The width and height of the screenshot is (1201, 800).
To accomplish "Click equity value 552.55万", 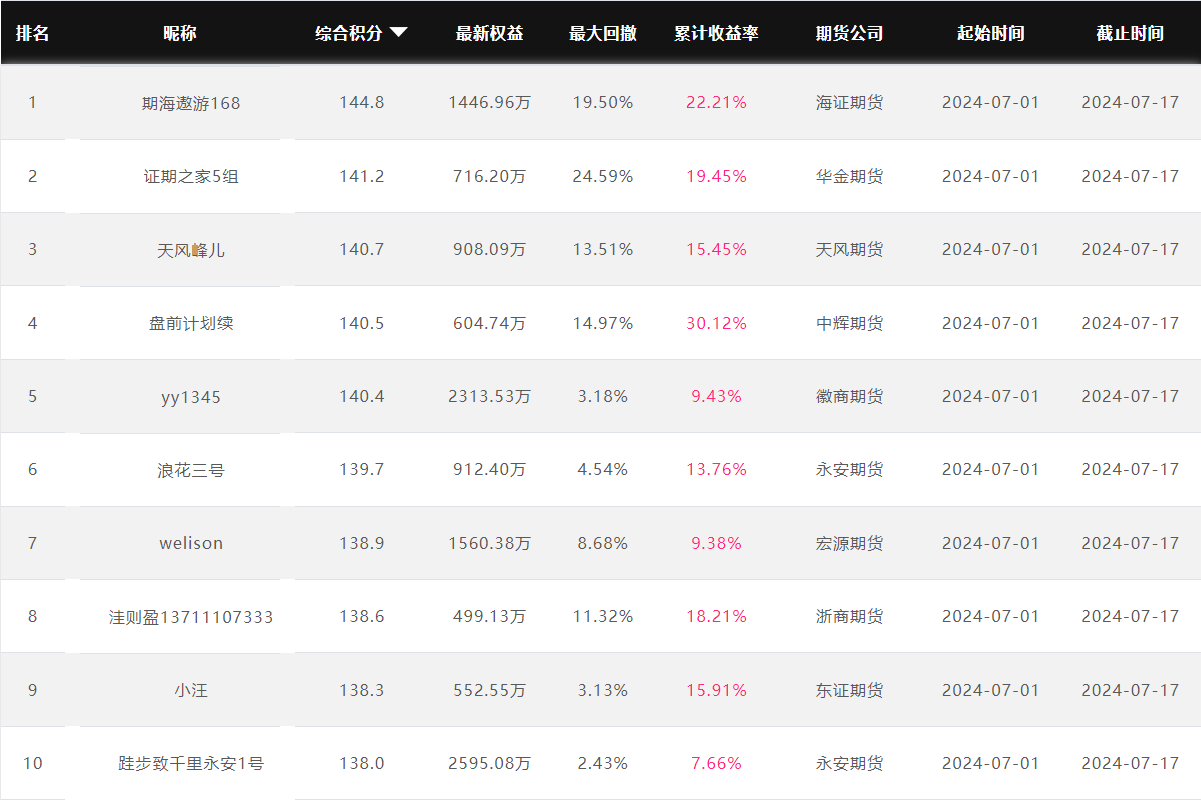I will pyautogui.click(x=489, y=690).
